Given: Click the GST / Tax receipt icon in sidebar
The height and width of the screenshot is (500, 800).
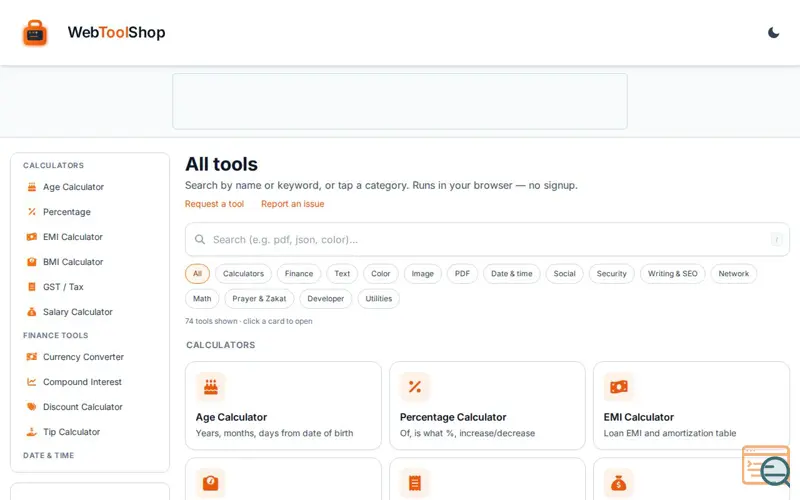Looking at the screenshot, I should point(32,287).
